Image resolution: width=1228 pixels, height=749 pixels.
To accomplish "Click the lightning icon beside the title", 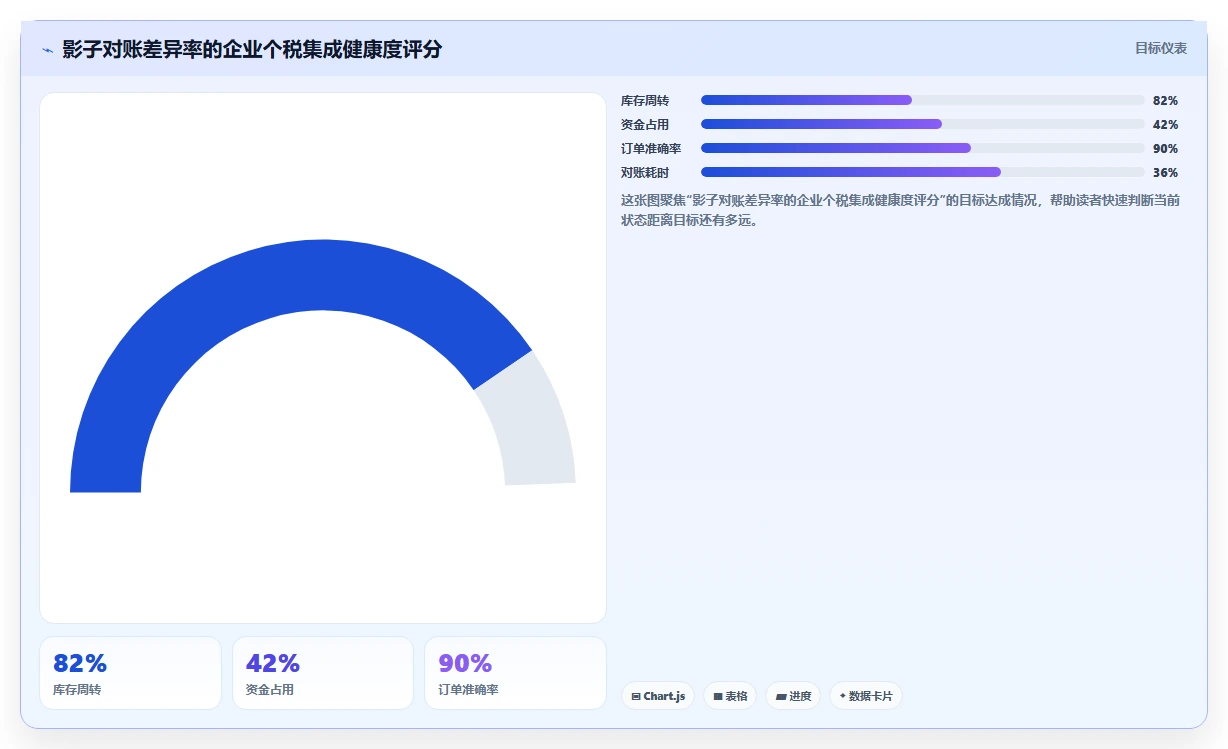I will click(x=47, y=49).
